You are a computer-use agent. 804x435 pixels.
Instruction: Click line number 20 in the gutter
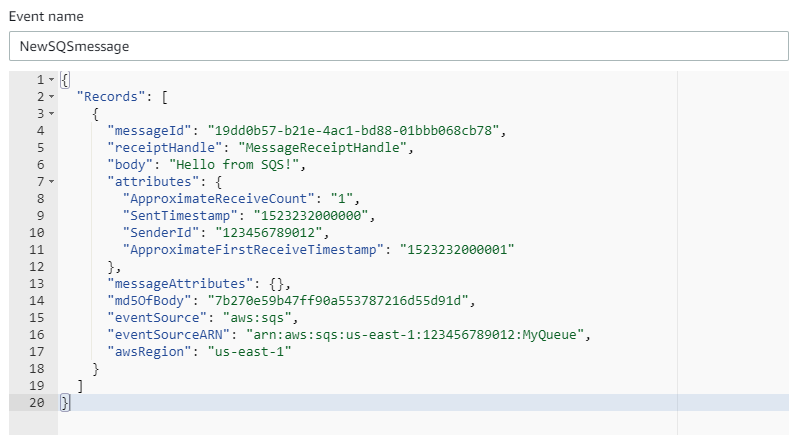point(36,403)
